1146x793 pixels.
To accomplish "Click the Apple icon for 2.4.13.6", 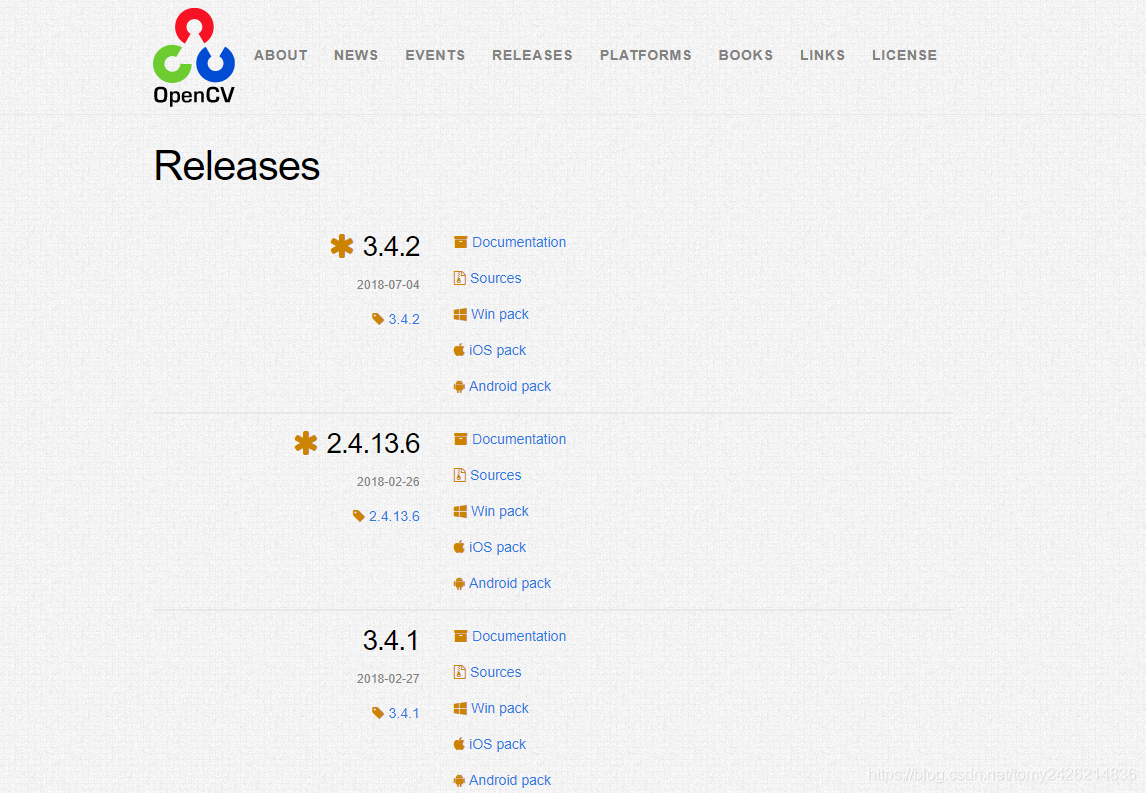I will tap(459, 547).
